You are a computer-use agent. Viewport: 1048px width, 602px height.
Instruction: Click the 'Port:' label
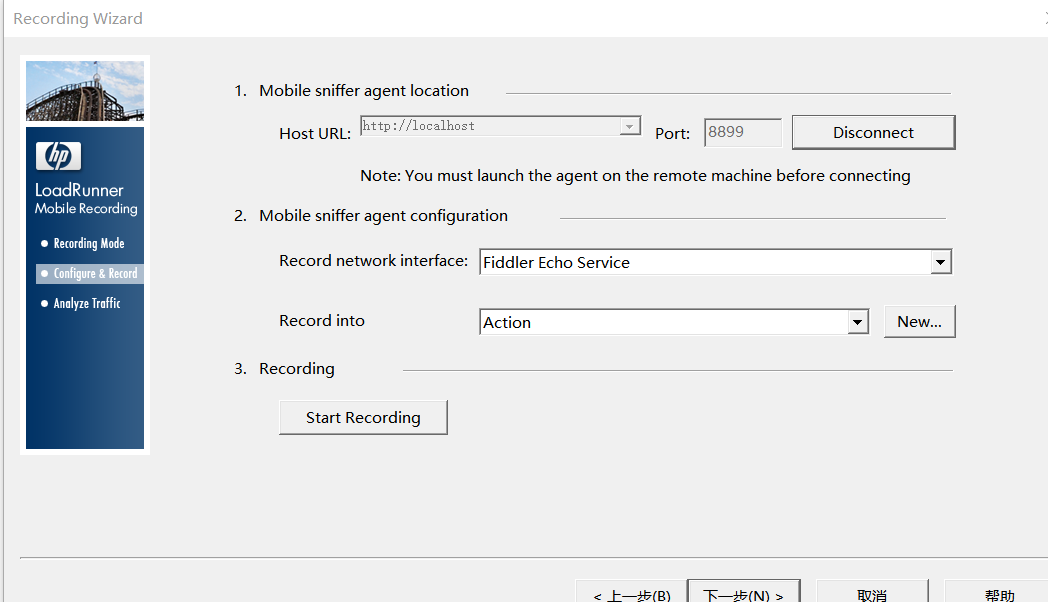[x=672, y=134]
